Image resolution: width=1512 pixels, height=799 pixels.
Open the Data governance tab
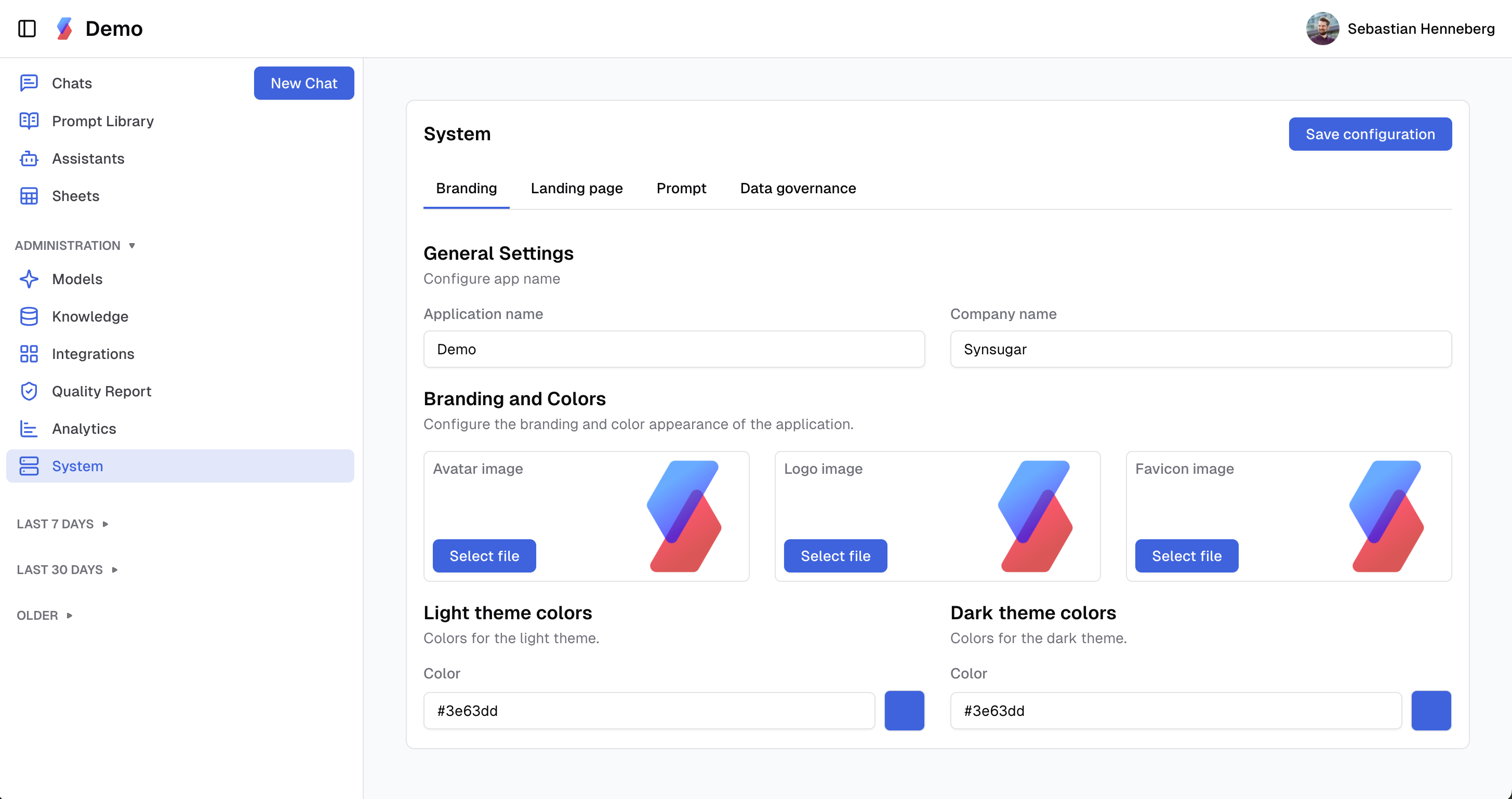798,189
